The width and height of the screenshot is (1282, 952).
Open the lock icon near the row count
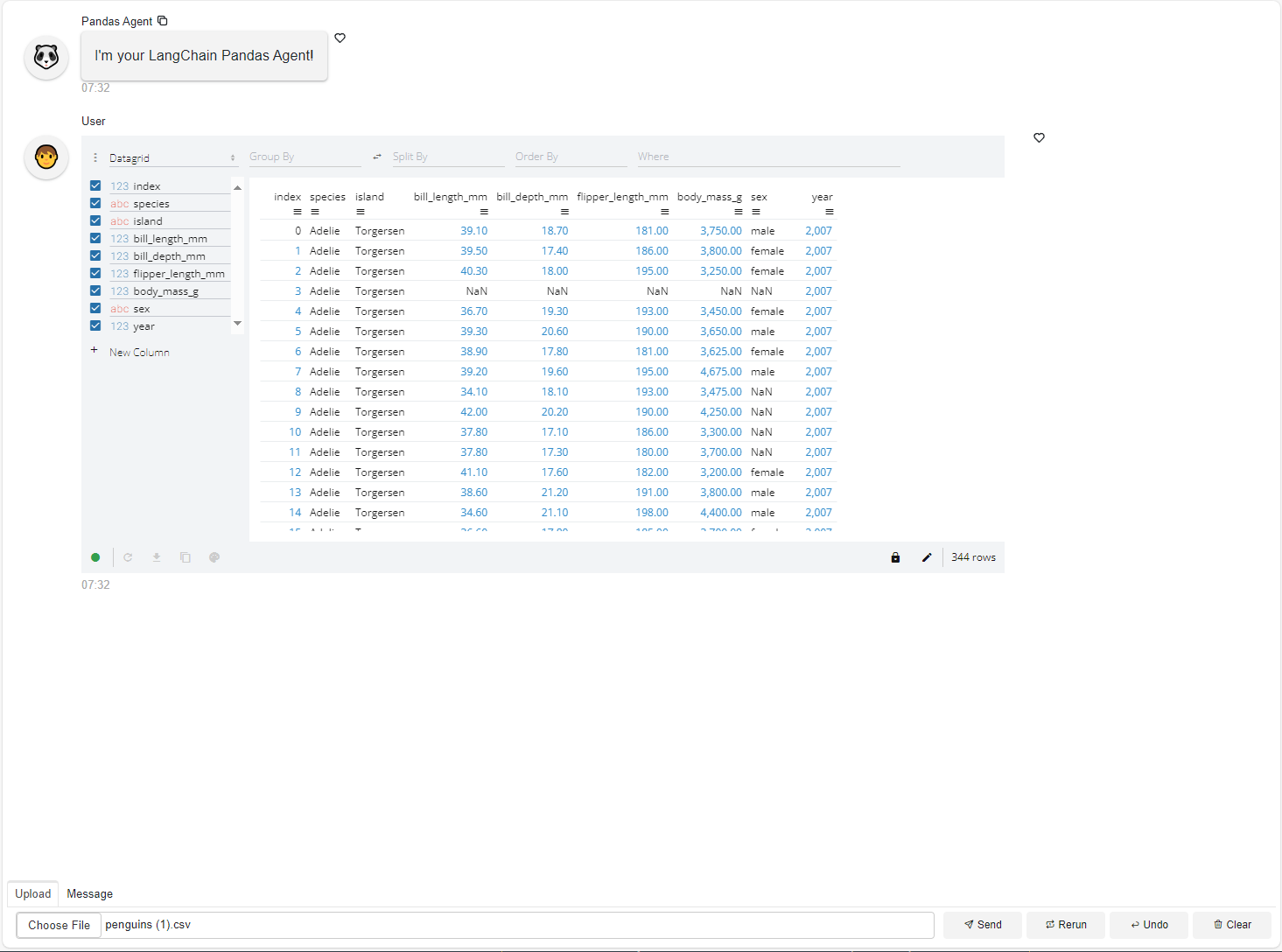point(894,556)
